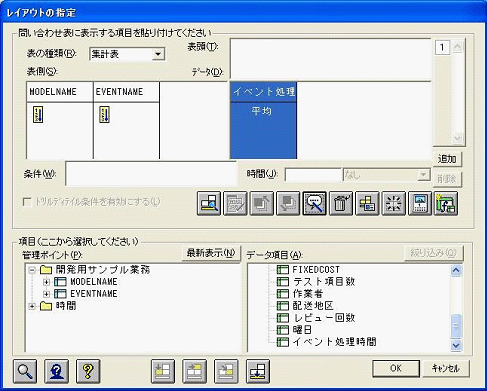This screenshot has width=487, height=391.
Task: Click the 時間 text input field
Action: (x=313, y=175)
